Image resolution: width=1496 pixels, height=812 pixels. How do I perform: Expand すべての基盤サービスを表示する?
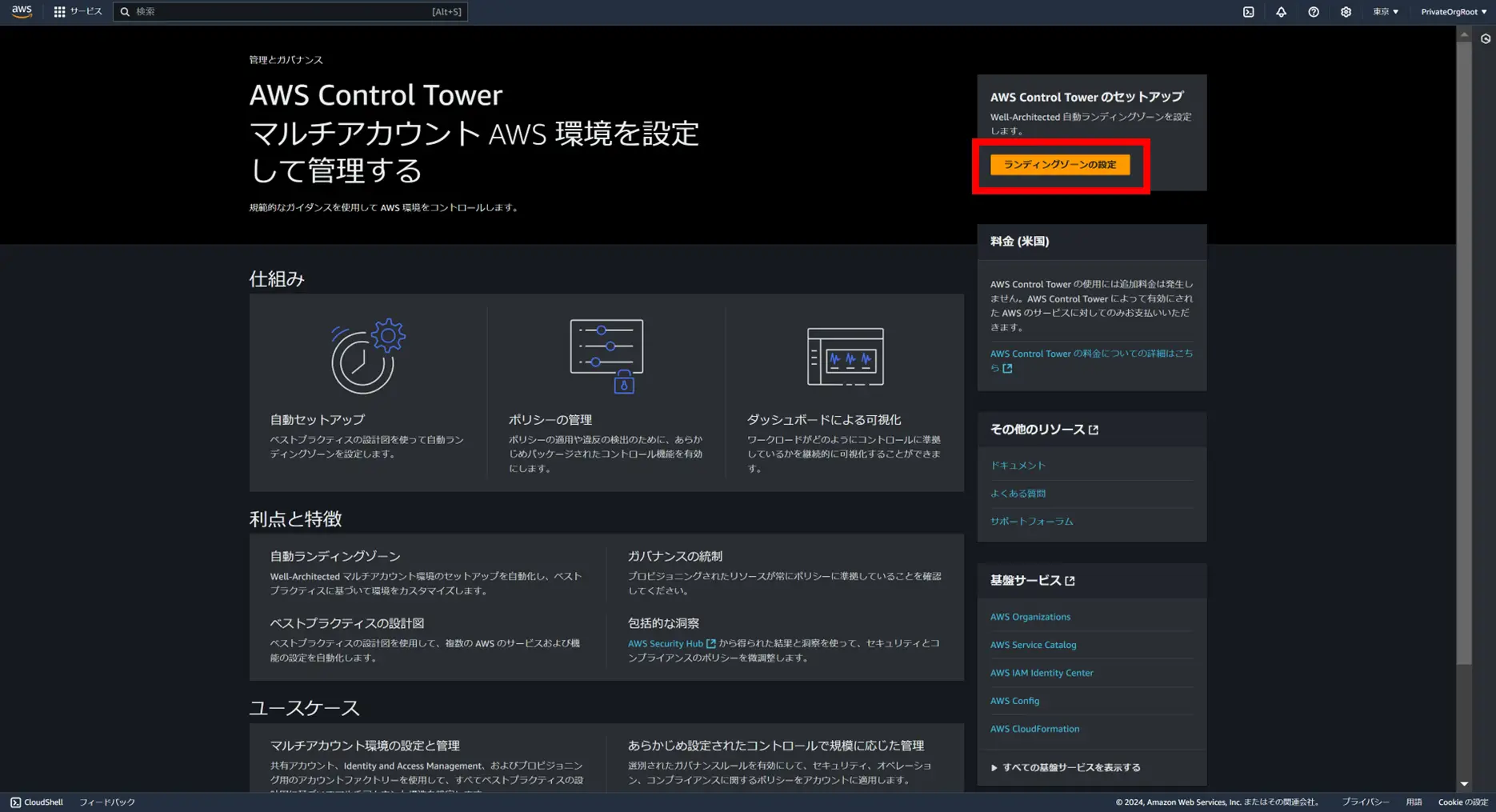click(x=1066, y=768)
